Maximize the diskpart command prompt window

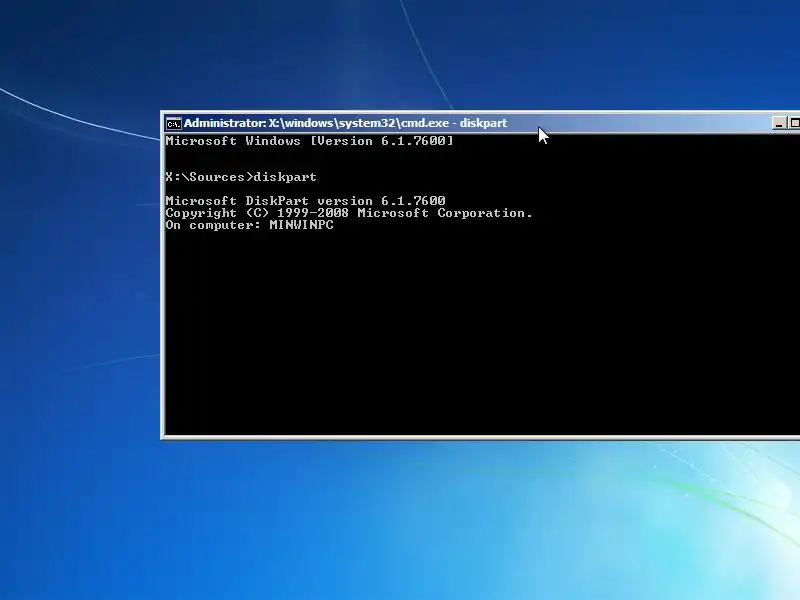(794, 123)
